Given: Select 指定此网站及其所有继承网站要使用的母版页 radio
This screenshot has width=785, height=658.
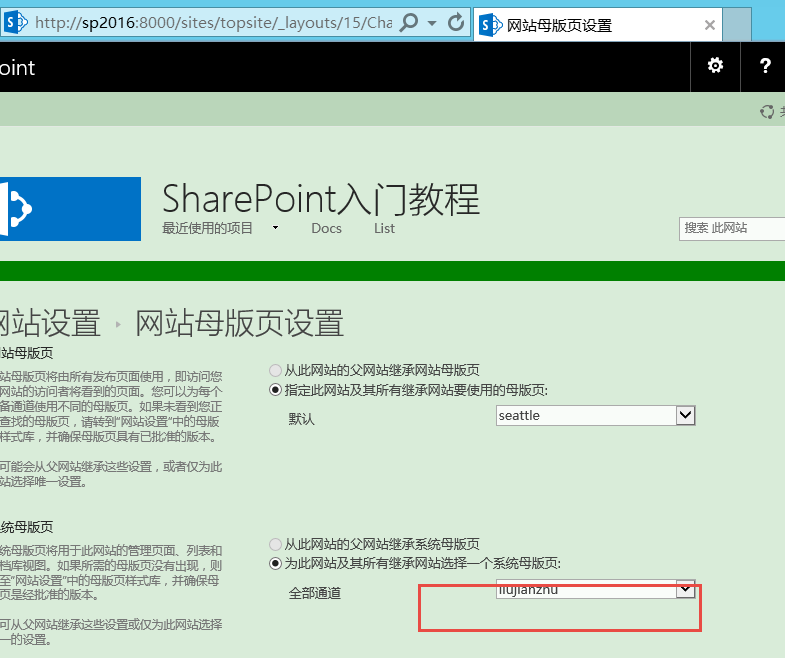Looking at the screenshot, I should [275, 390].
